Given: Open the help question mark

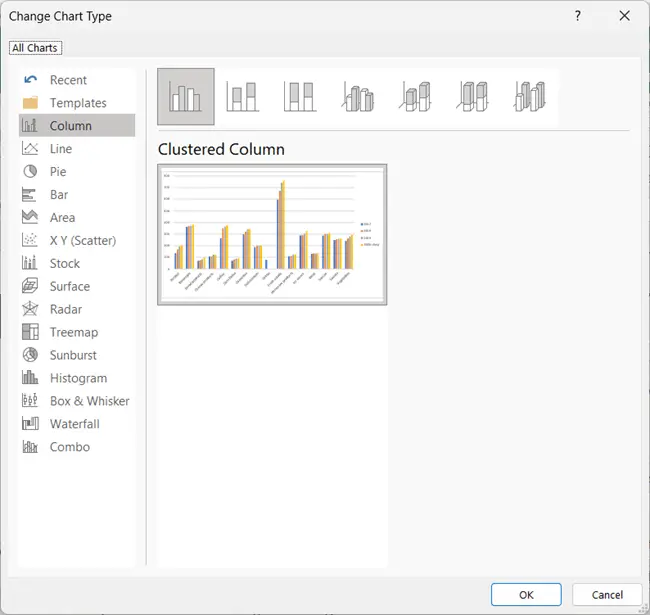Looking at the screenshot, I should point(577,16).
